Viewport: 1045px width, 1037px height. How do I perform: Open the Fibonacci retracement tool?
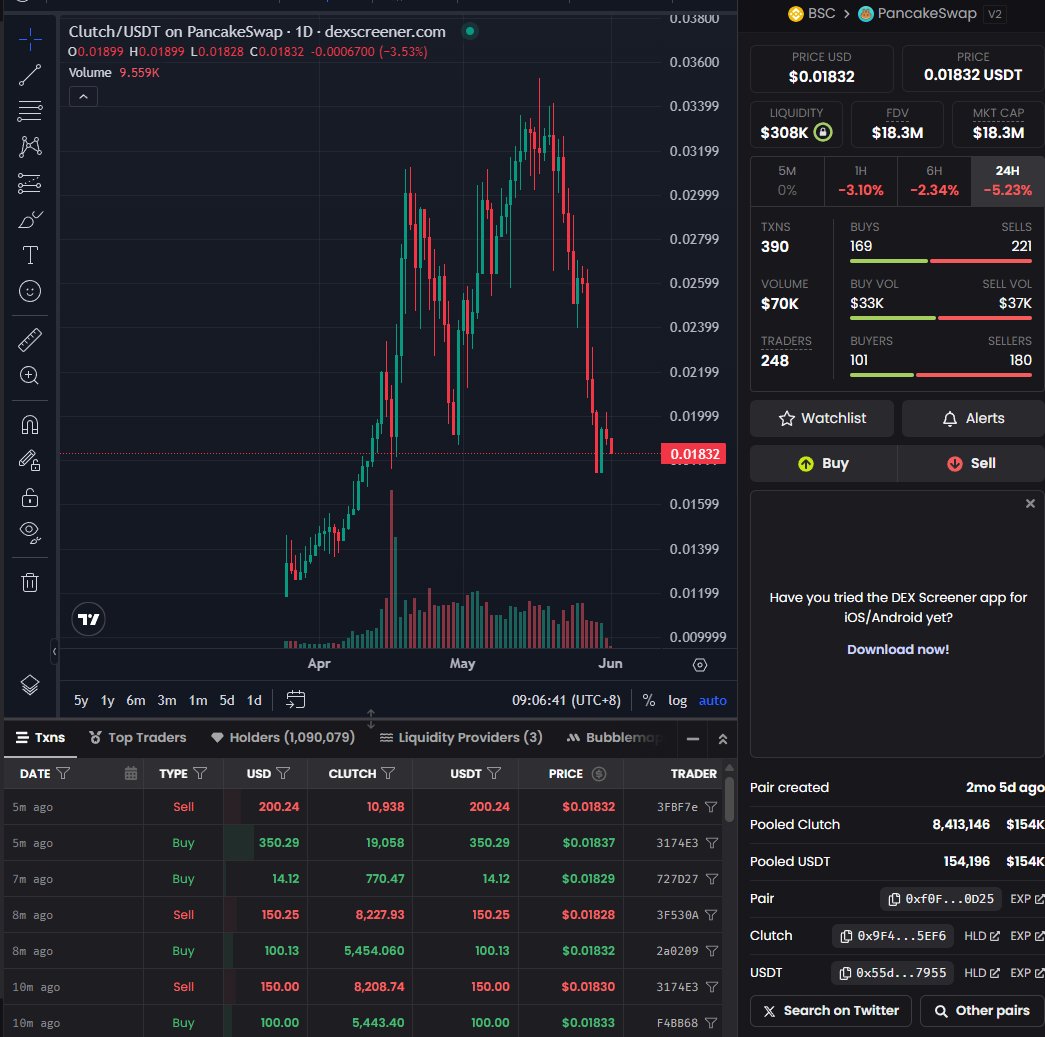(x=30, y=111)
